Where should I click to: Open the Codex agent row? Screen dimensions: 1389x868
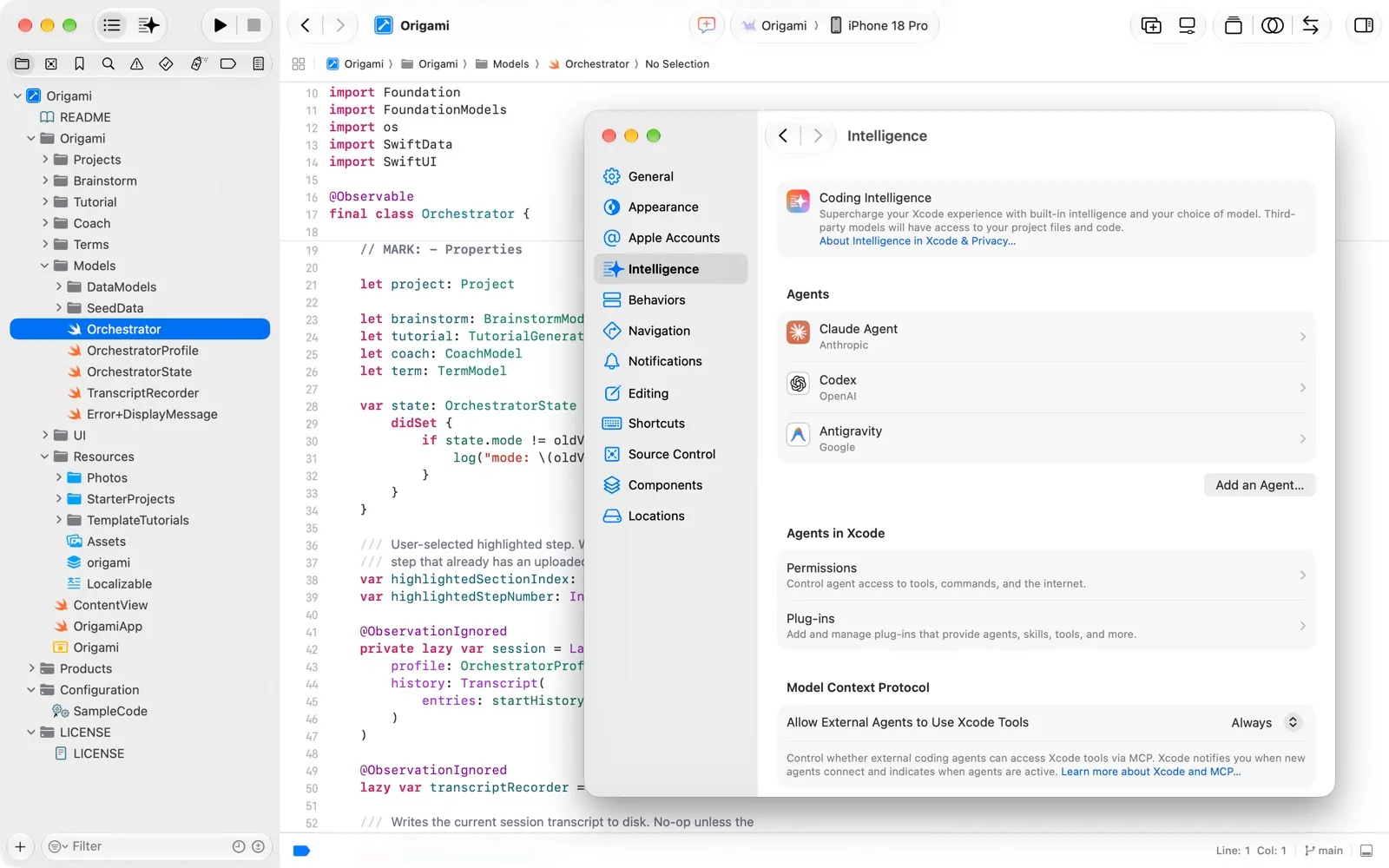pyautogui.click(x=1046, y=387)
